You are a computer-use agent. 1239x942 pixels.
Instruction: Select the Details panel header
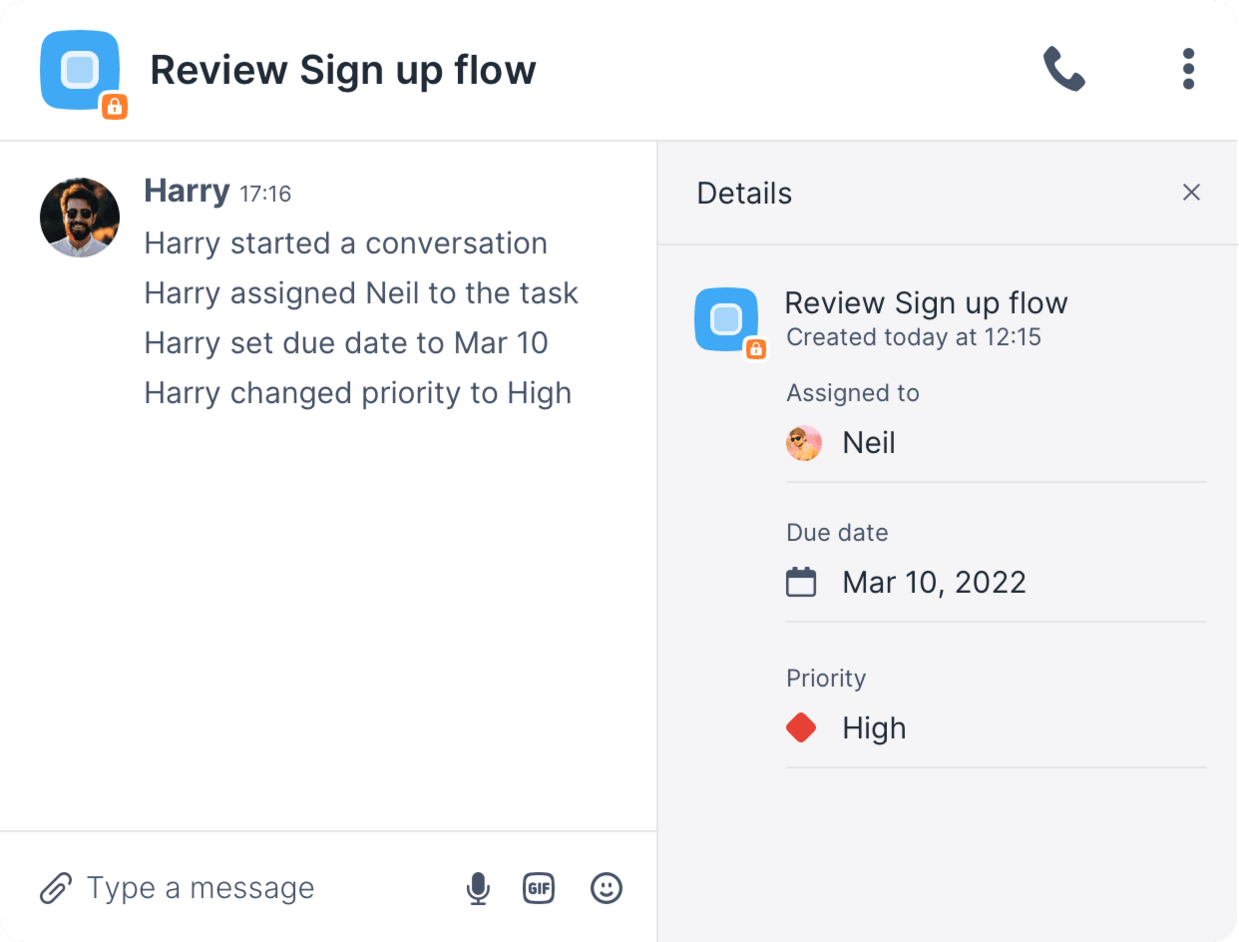[745, 193]
